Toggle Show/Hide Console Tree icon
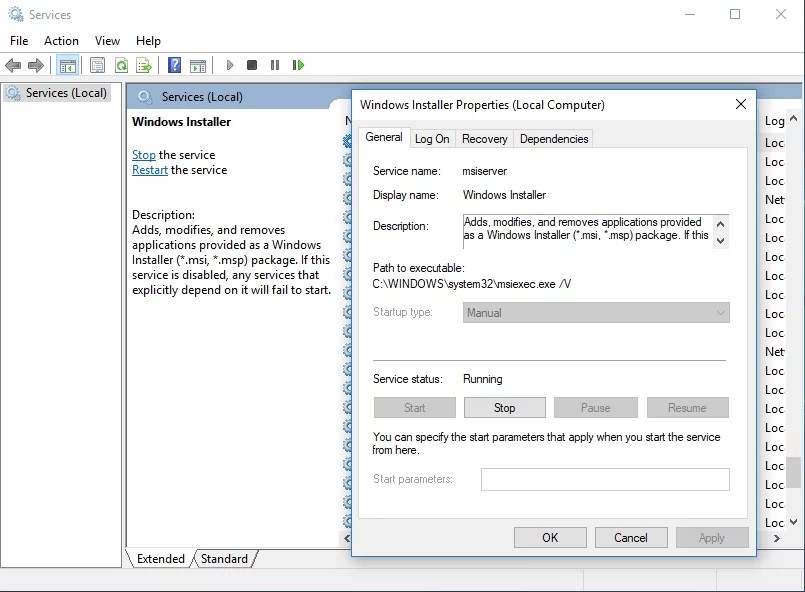The image size is (805, 592). [x=68, y=65]
